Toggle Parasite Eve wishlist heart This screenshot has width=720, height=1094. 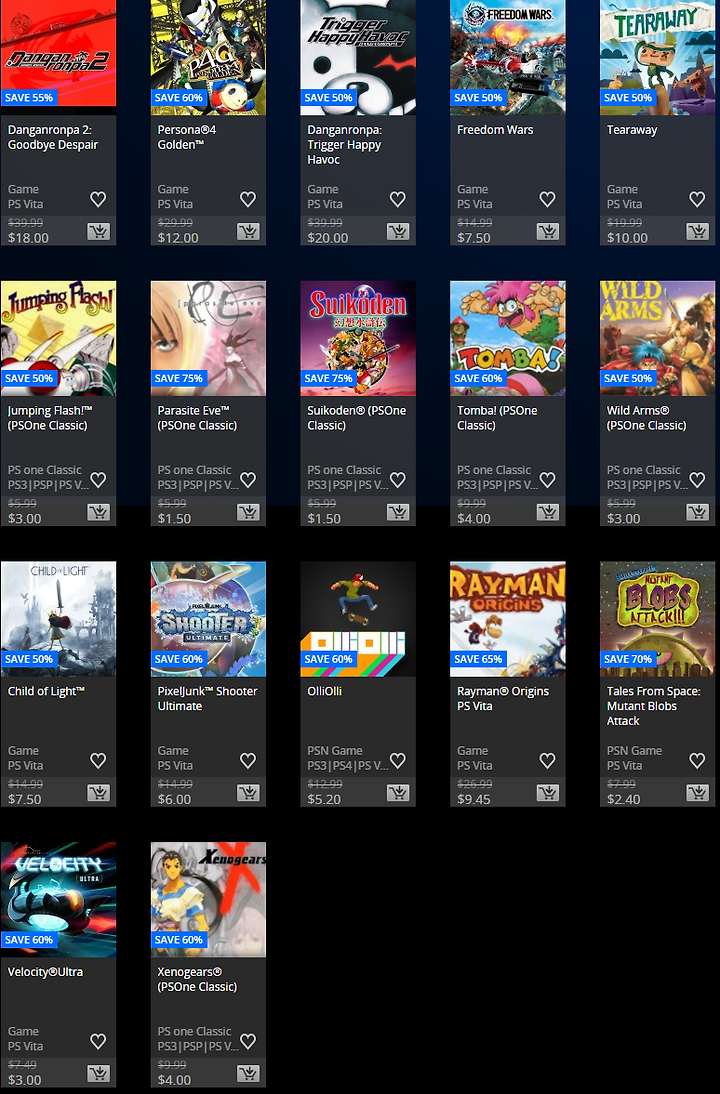click(x=248, y=480)
